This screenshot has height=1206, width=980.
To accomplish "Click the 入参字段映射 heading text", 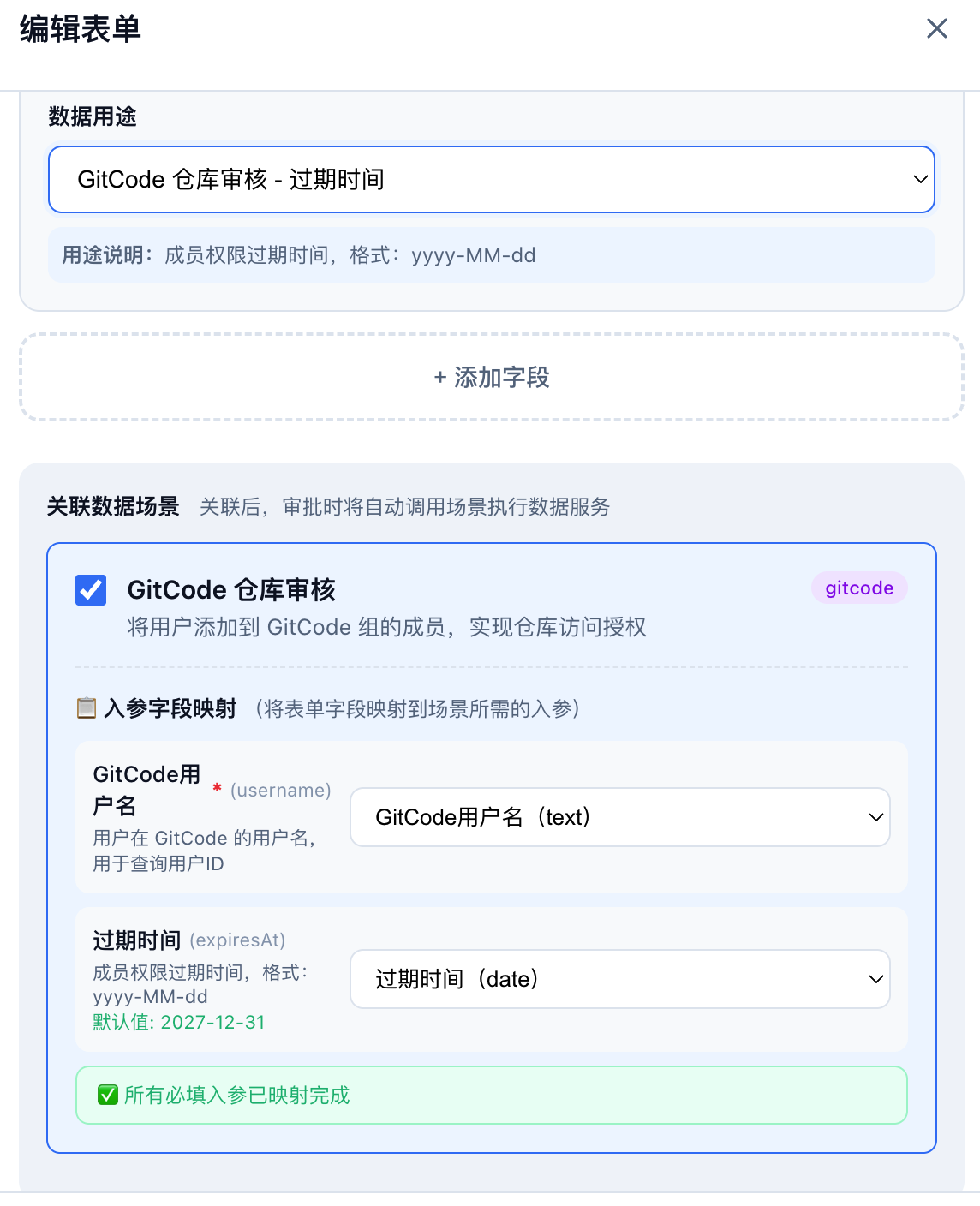I will 170,708.
